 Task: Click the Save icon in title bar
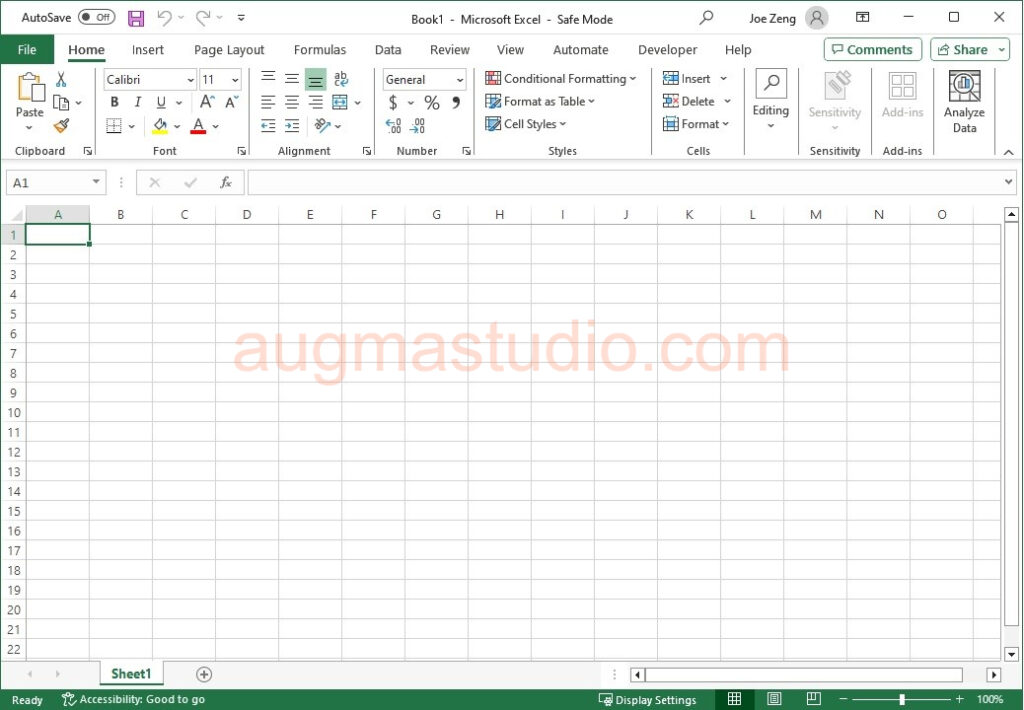pyautogui.click(x=136, y=18)
